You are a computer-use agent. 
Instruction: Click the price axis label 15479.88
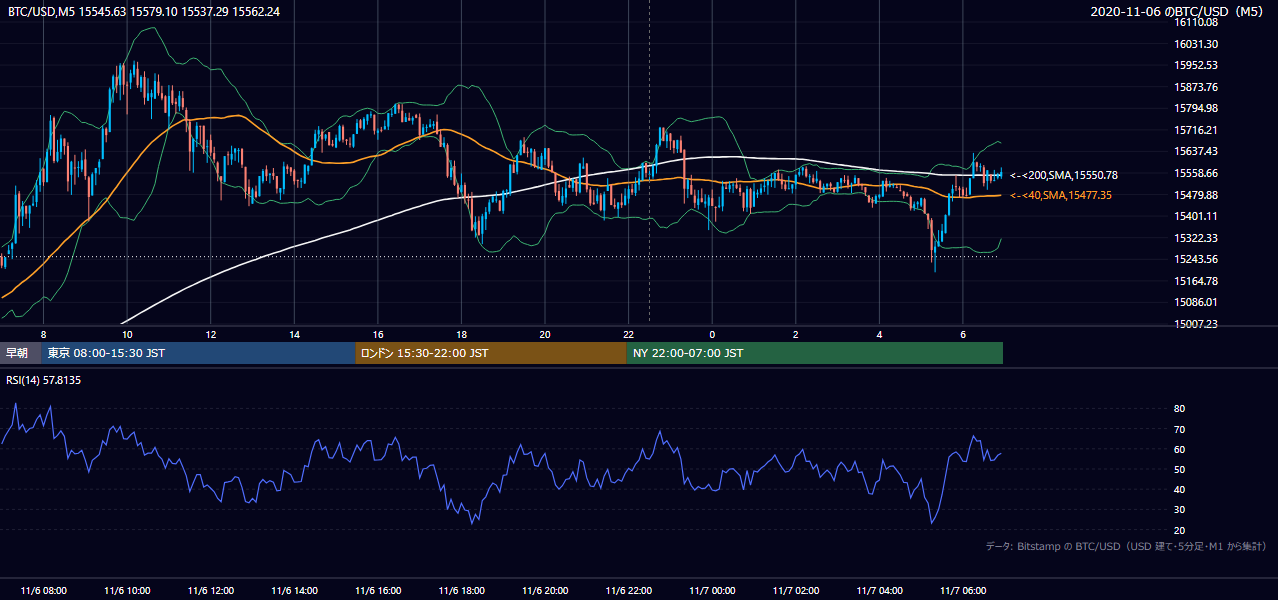(1195, 195)
